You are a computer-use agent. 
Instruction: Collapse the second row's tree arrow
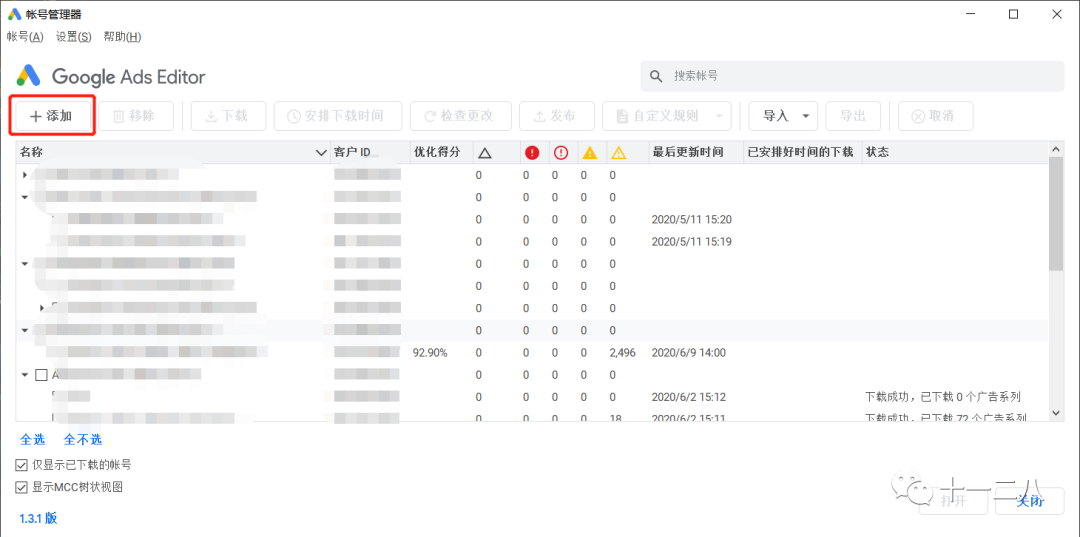pos(25,197)
